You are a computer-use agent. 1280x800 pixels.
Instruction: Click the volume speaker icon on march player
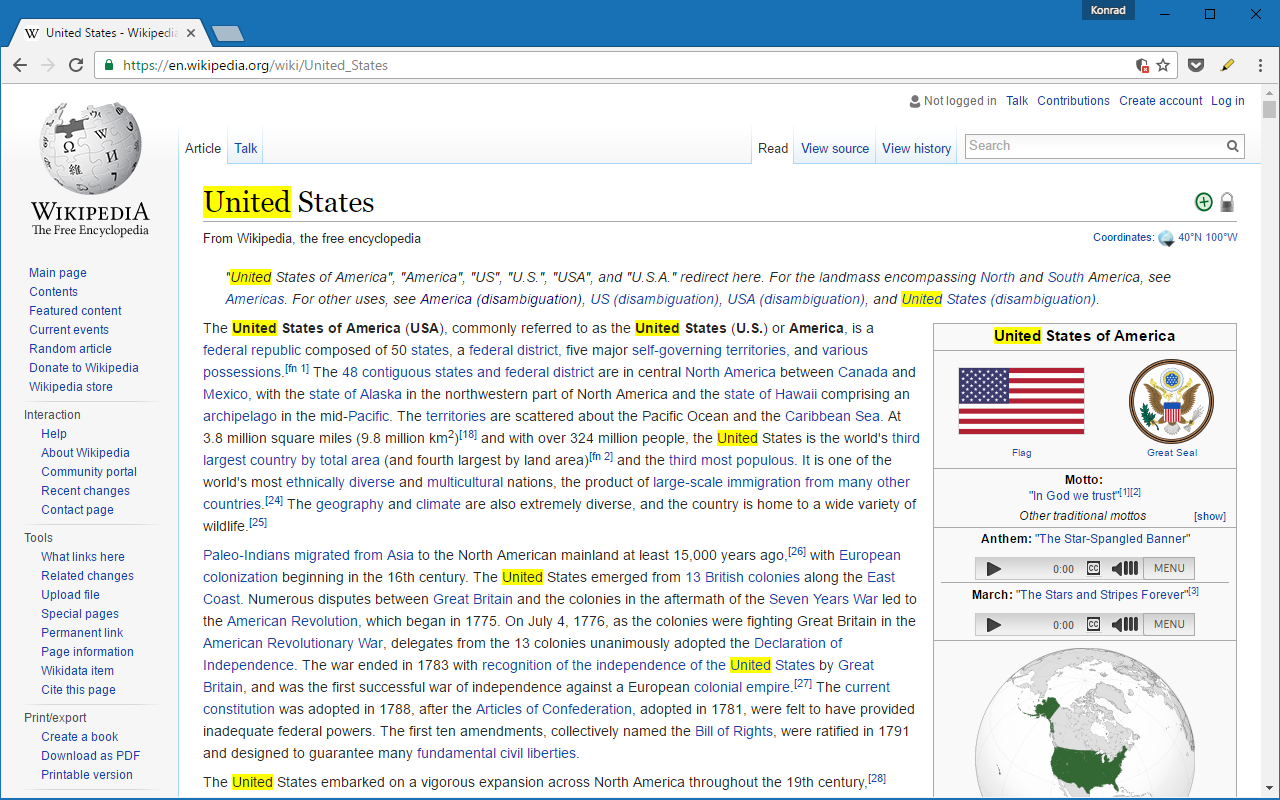click(1125, 624)
